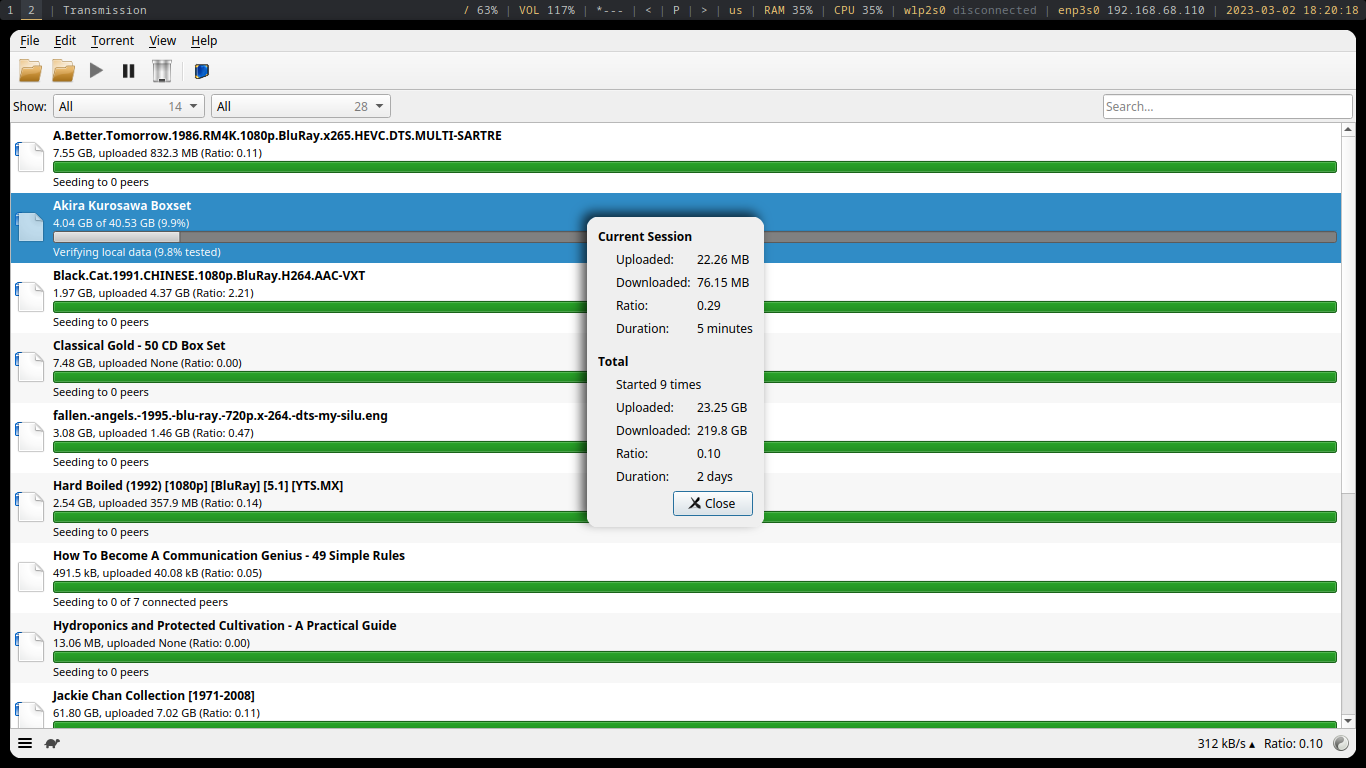
Task: Open the options hamburger icon in the status bar
Action: pyautogui.click(x=25, y=743)
